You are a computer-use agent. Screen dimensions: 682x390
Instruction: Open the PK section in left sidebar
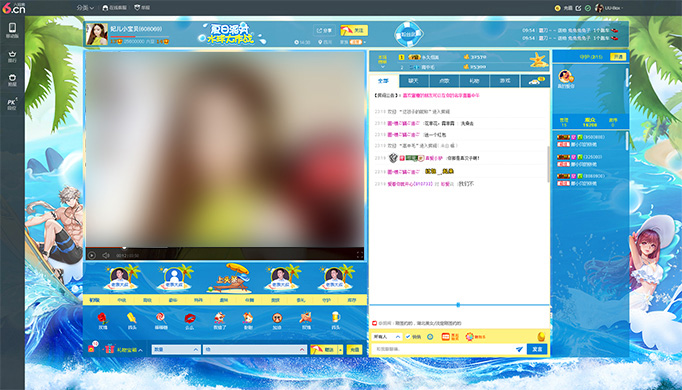click(12, 103)
